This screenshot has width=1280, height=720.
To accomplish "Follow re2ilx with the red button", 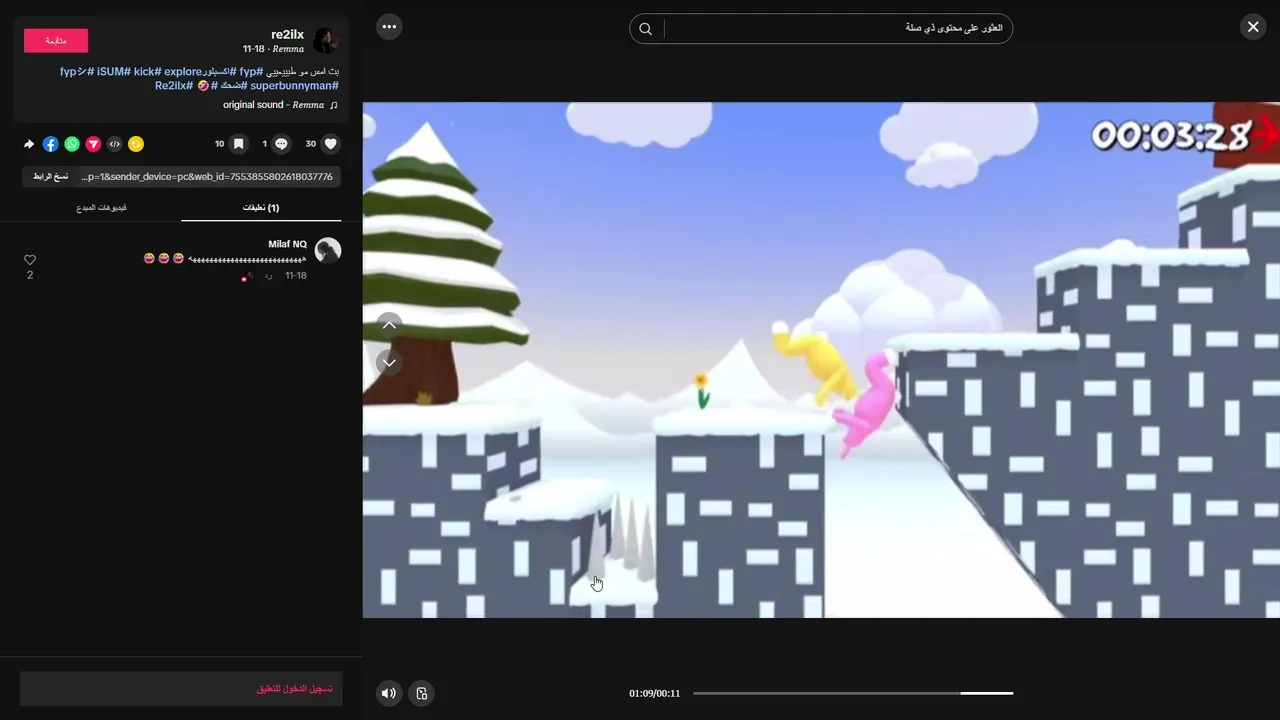I will [x=56, y=40].
